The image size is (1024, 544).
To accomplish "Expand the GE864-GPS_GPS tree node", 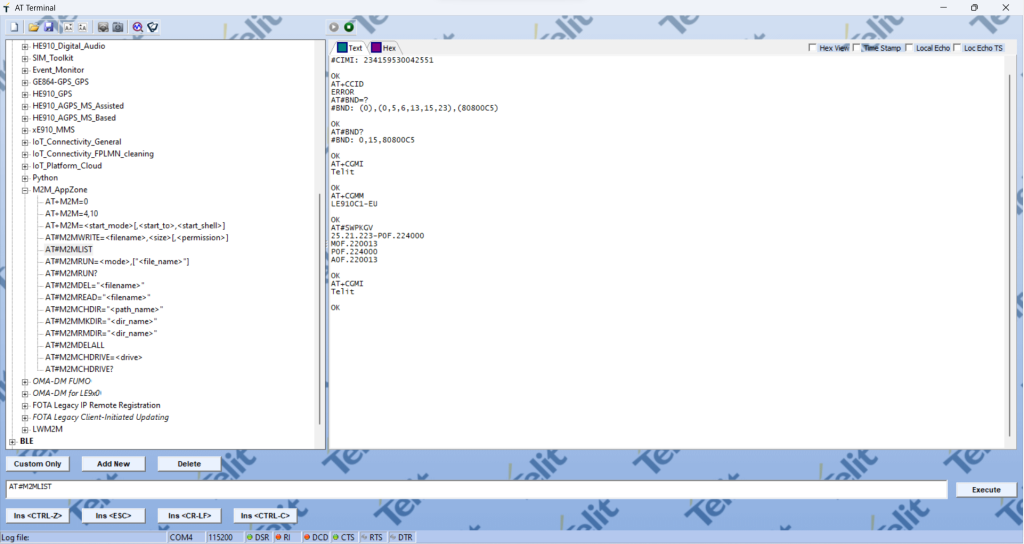I will (x=25, y=82).
